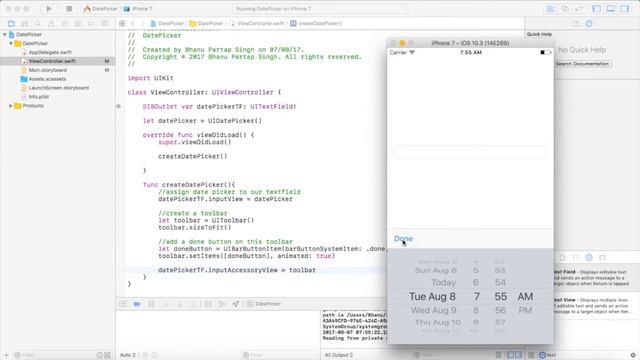640x360 pixels.
Task: Tap Done in the simulator toolbar
Action: pos(403,238)
